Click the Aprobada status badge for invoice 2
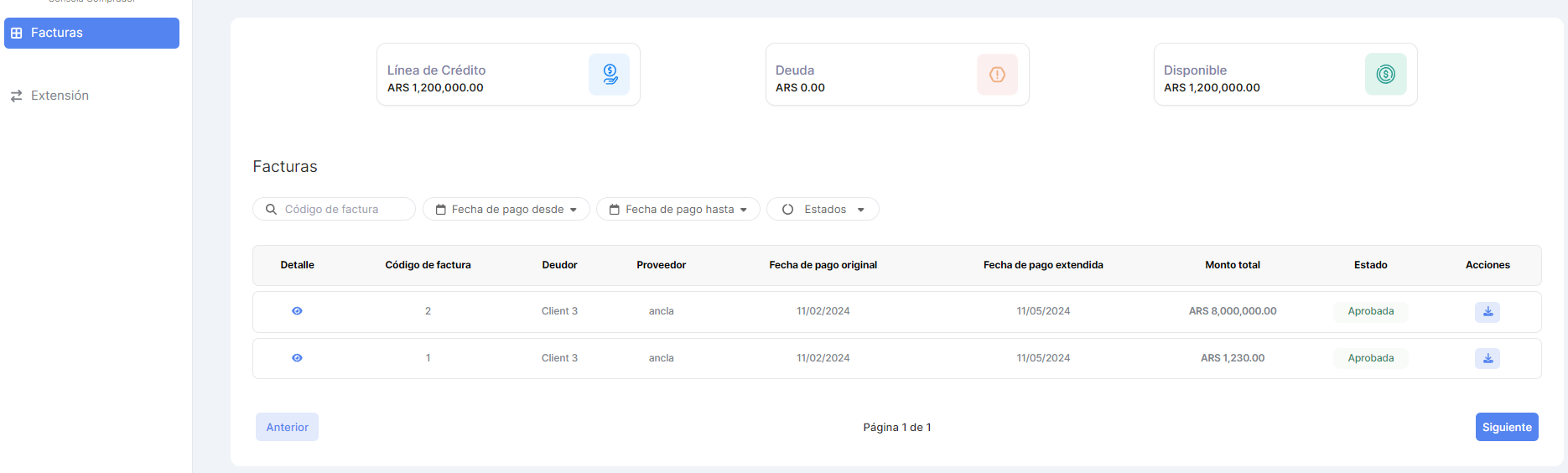This screenshot has height=473, width=1568. [1370, 311]
